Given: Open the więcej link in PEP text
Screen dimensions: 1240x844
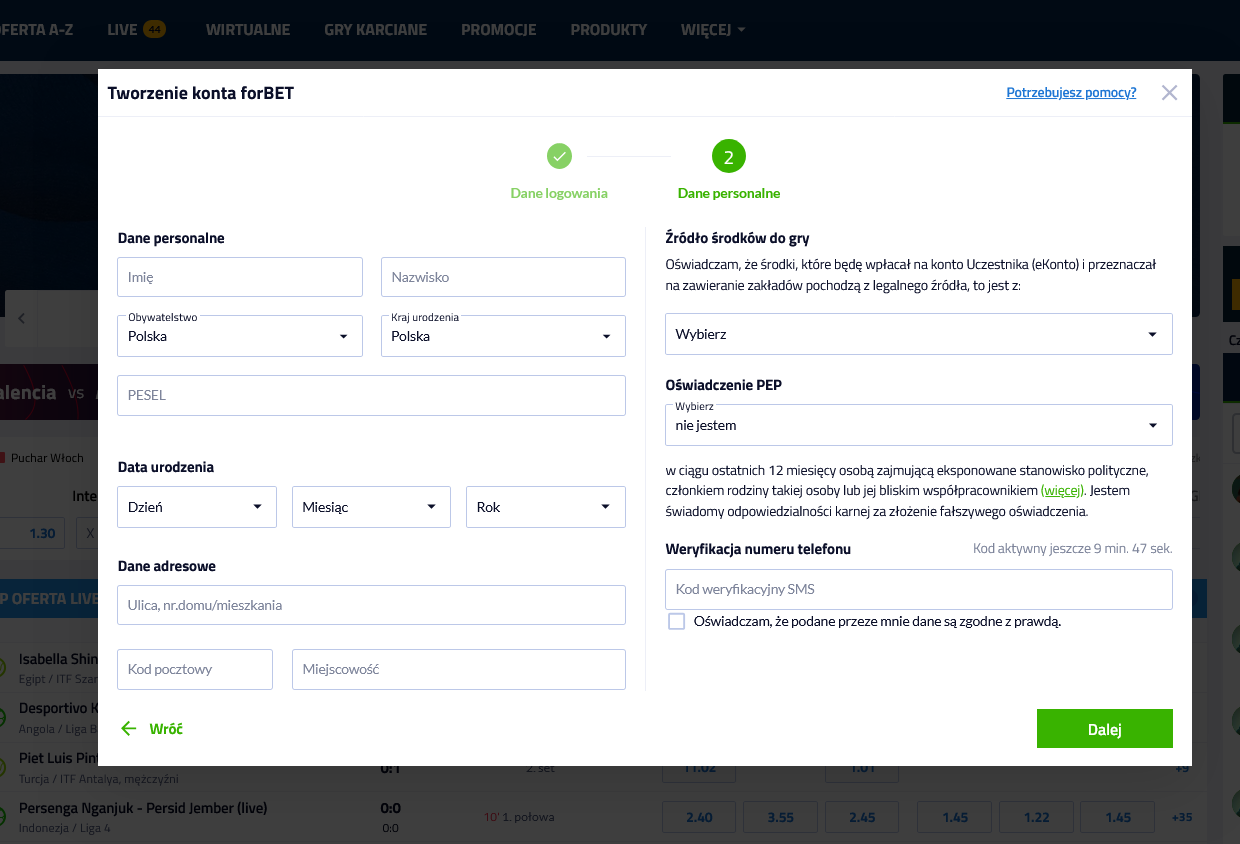Looking at the screenshot, I should pos(1062,491).
